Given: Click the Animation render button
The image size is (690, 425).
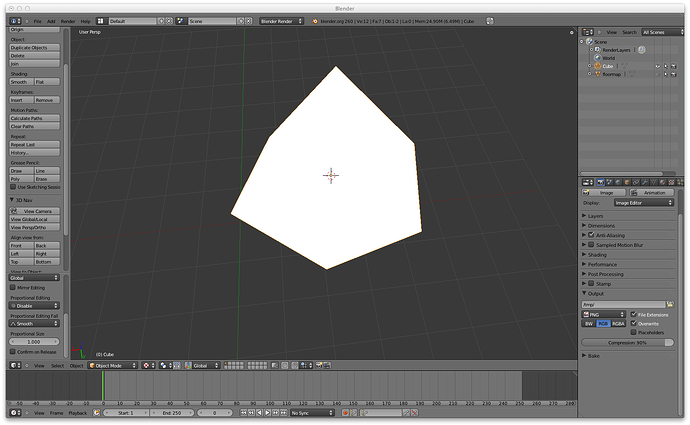Looking at the screenshot, I should [x=652, y=193].
